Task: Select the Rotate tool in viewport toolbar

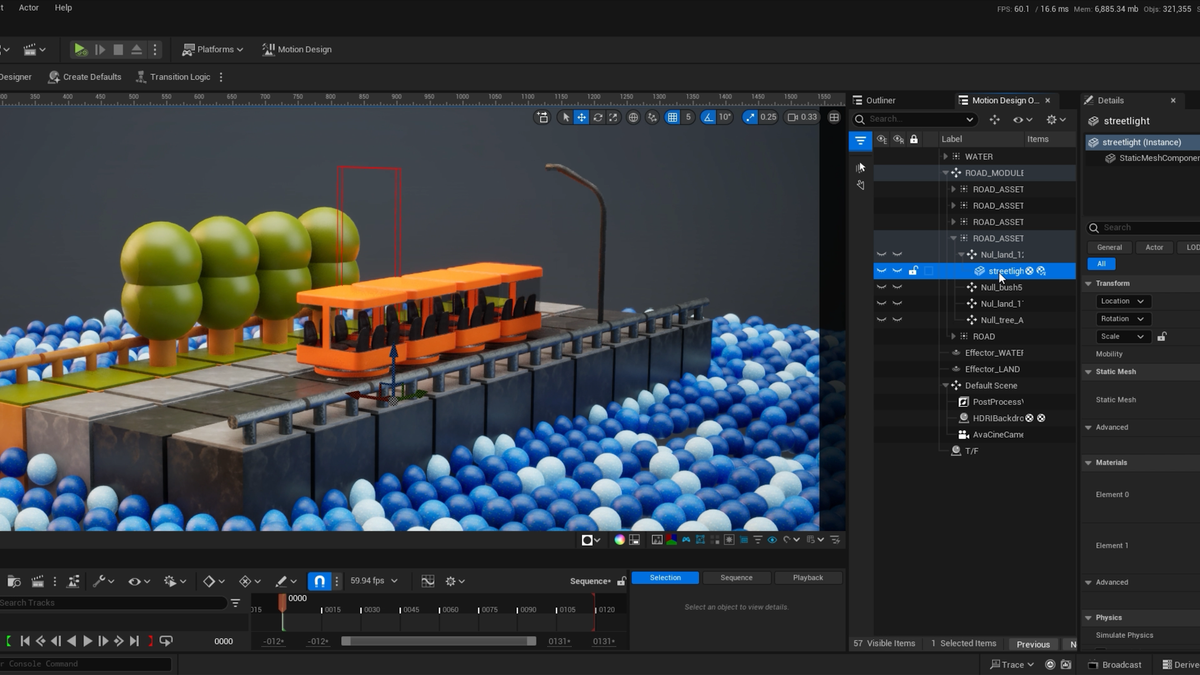Action: (597, 117)
